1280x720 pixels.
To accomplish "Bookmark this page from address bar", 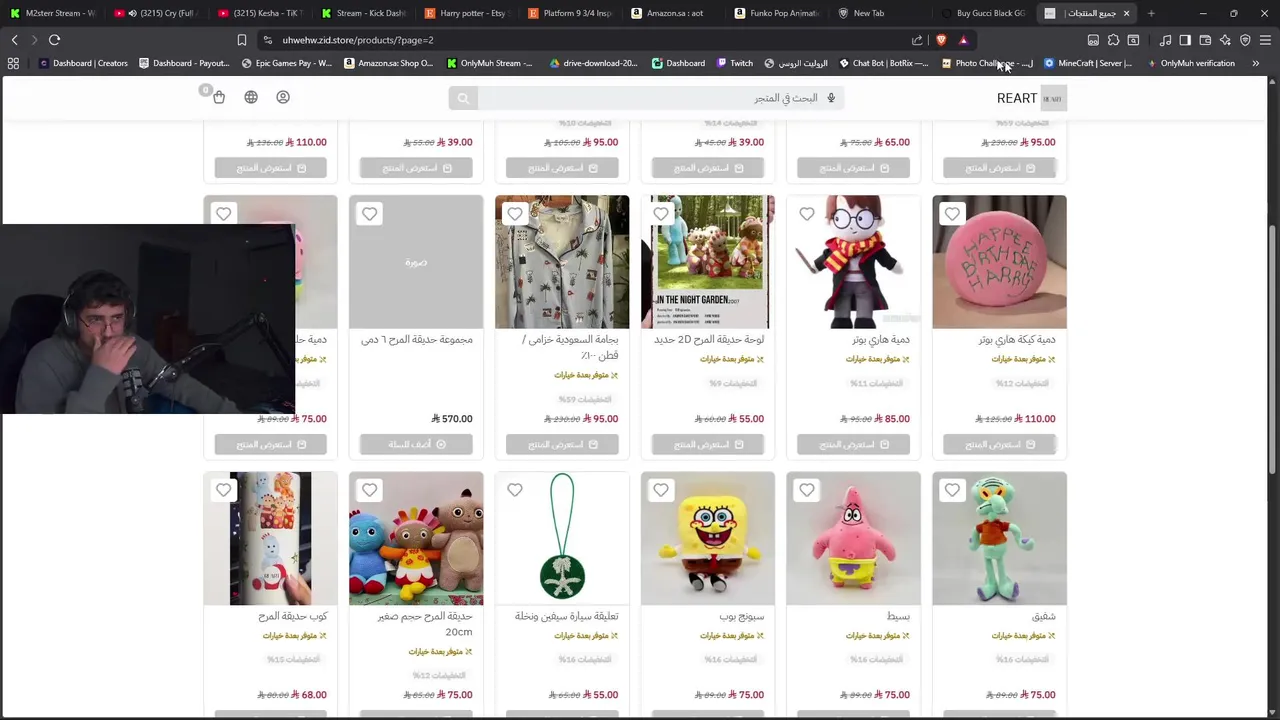I will tap(241, 40).
